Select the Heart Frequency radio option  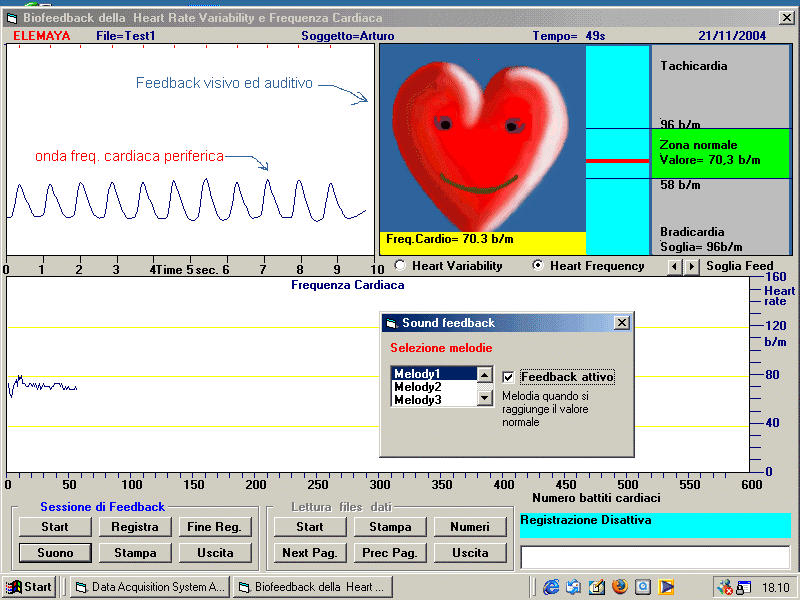point(538,266)
